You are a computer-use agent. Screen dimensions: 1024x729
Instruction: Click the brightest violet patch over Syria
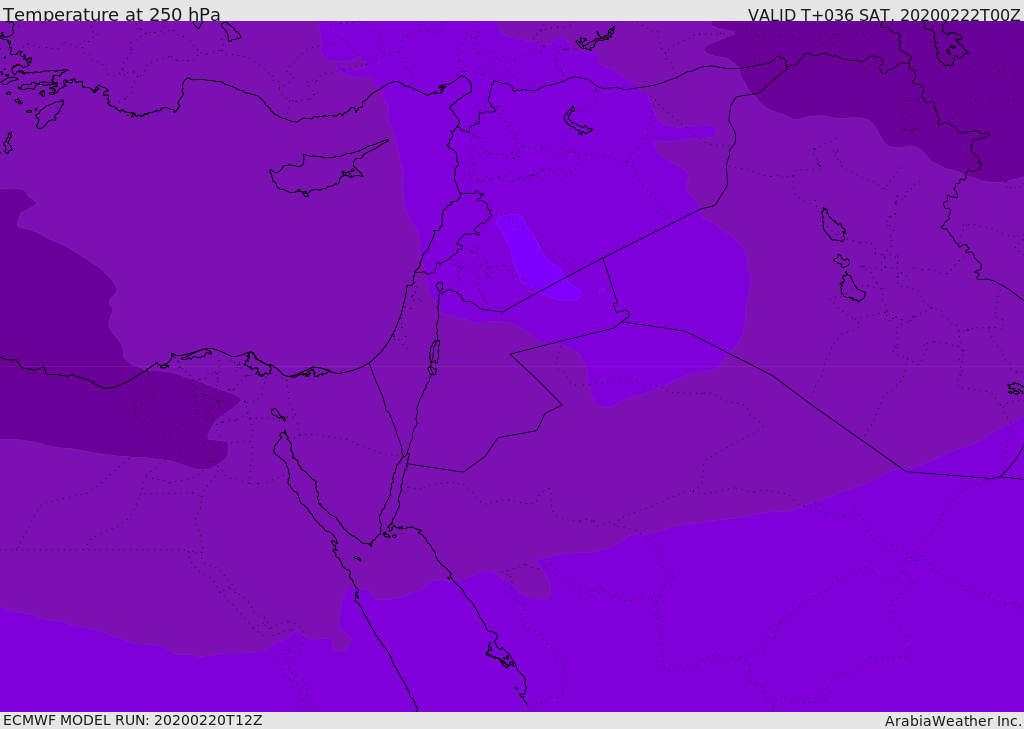coord(537,258)
